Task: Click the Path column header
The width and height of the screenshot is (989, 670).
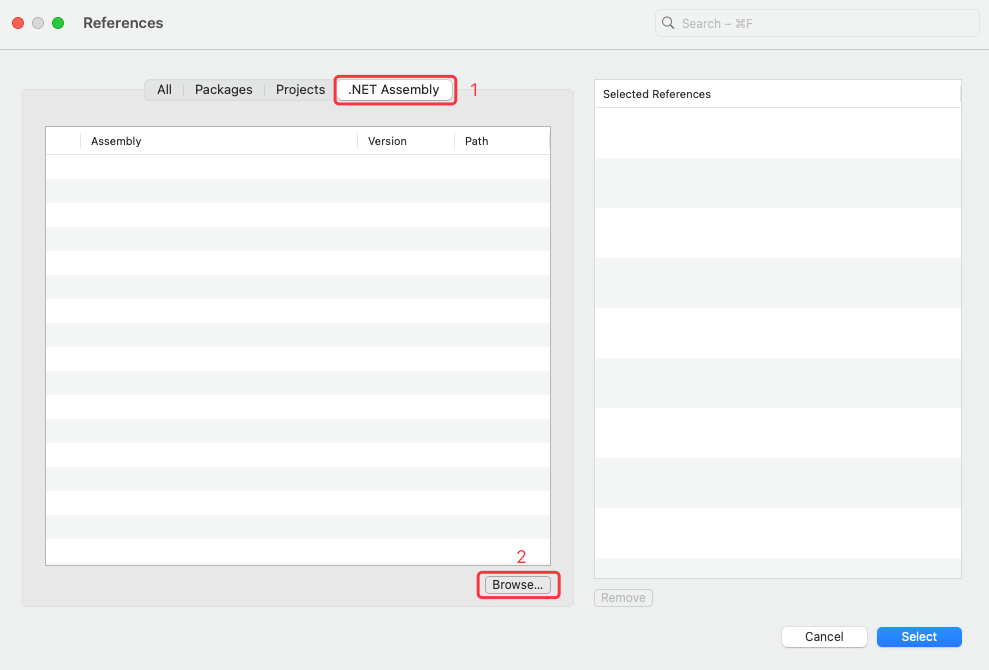Action: (x=500, y=141)
